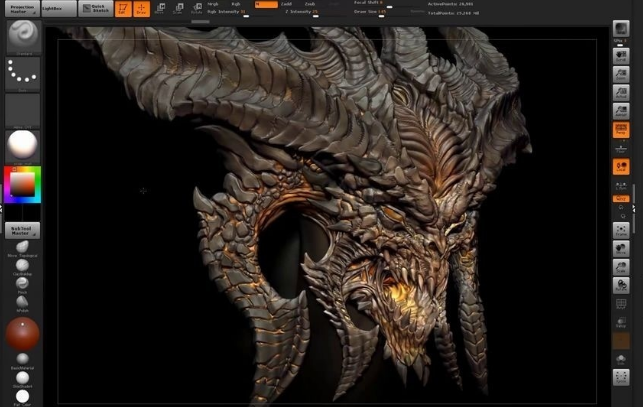Click the Xpose icon

(x=621, y=377)
